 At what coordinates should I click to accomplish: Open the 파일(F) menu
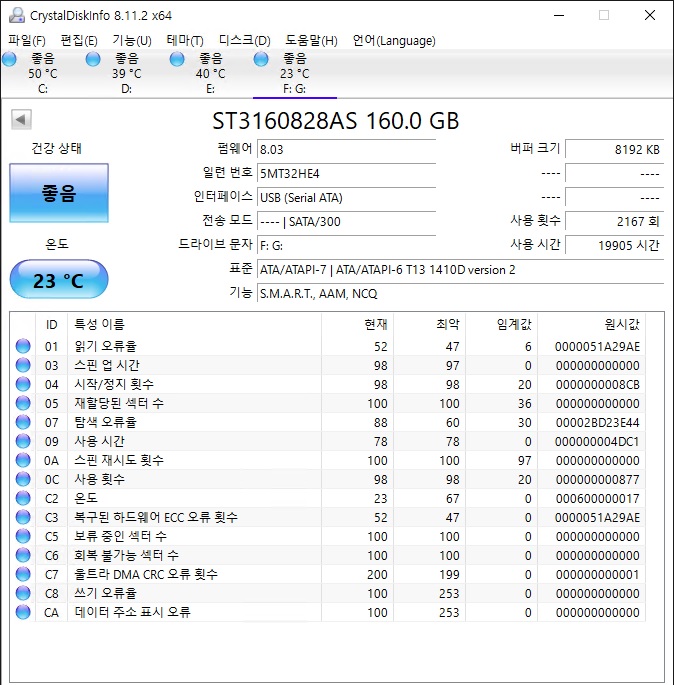(27, 41)
